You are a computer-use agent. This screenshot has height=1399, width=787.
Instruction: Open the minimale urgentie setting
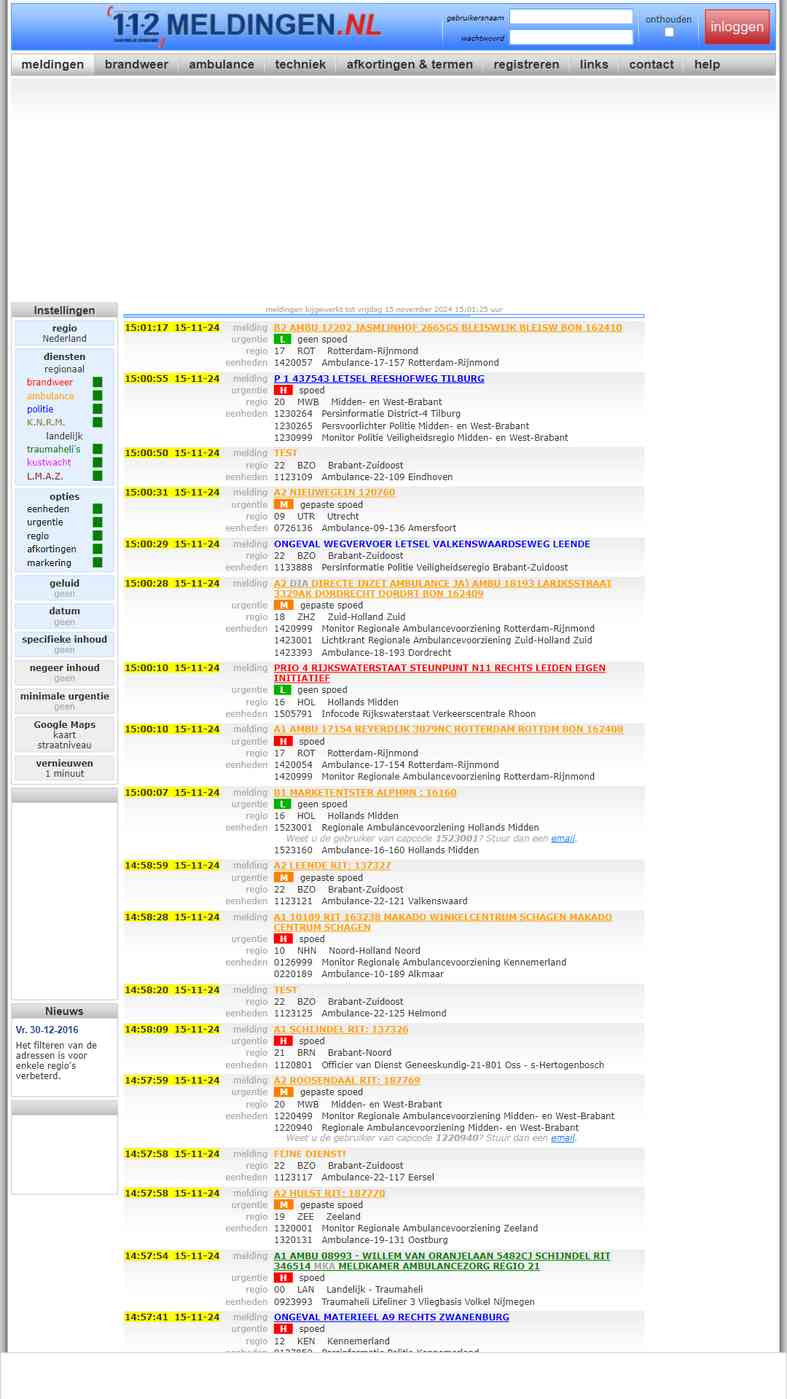64,701
